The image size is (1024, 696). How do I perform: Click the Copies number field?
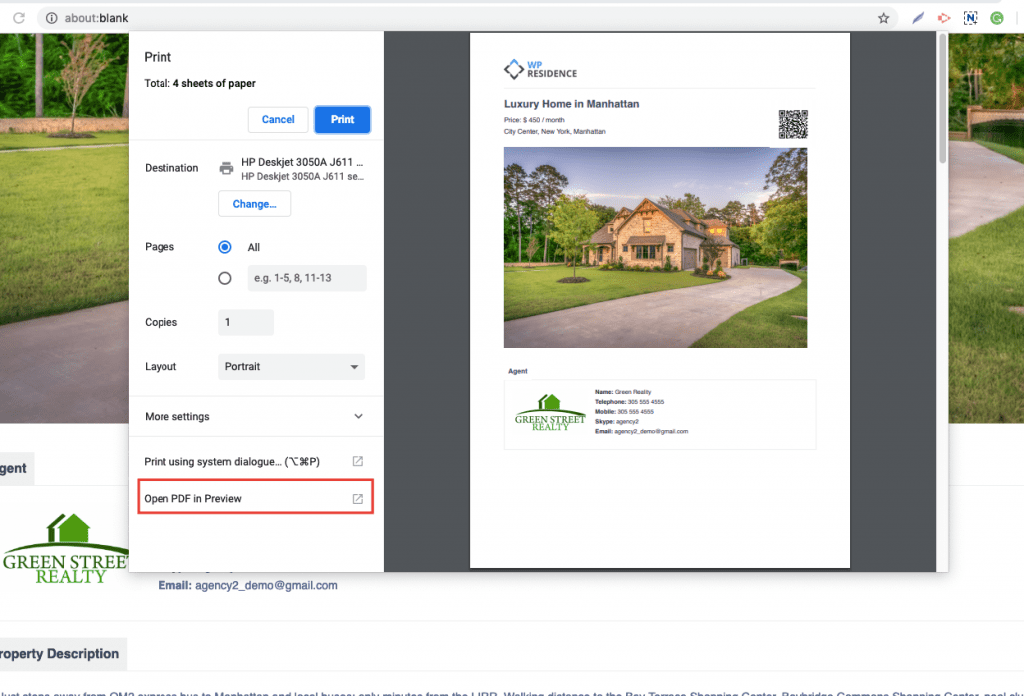[246, 323]
